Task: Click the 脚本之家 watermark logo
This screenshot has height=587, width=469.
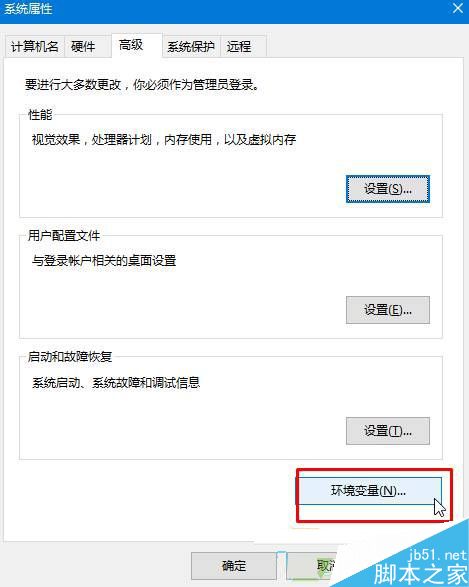Action: coord(421,574)
